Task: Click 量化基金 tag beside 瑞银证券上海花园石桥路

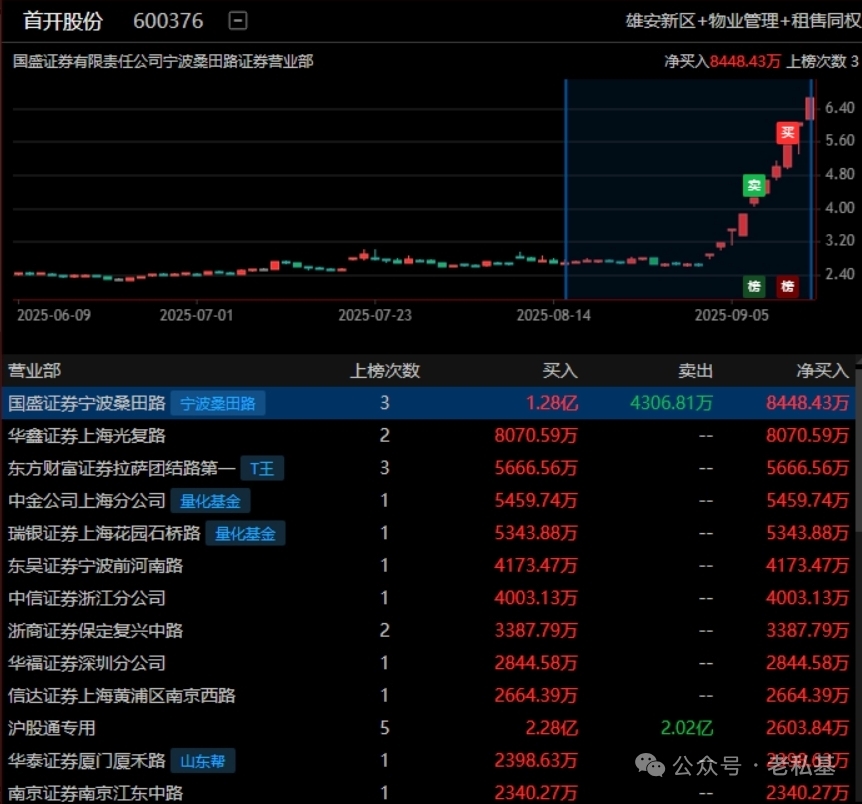Action: pos(245,533)
